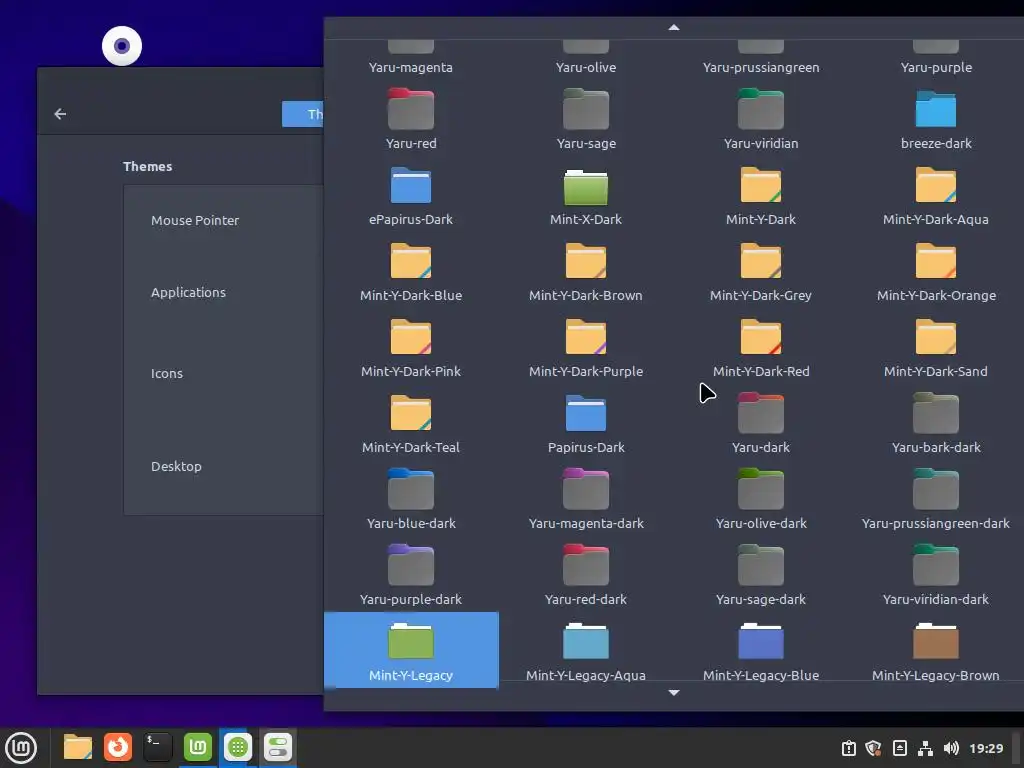The height and width of the screenshot is (768, 1024).
Task: Select the Yaru-prussiangreen-dark icon theme
Action: 936,498
